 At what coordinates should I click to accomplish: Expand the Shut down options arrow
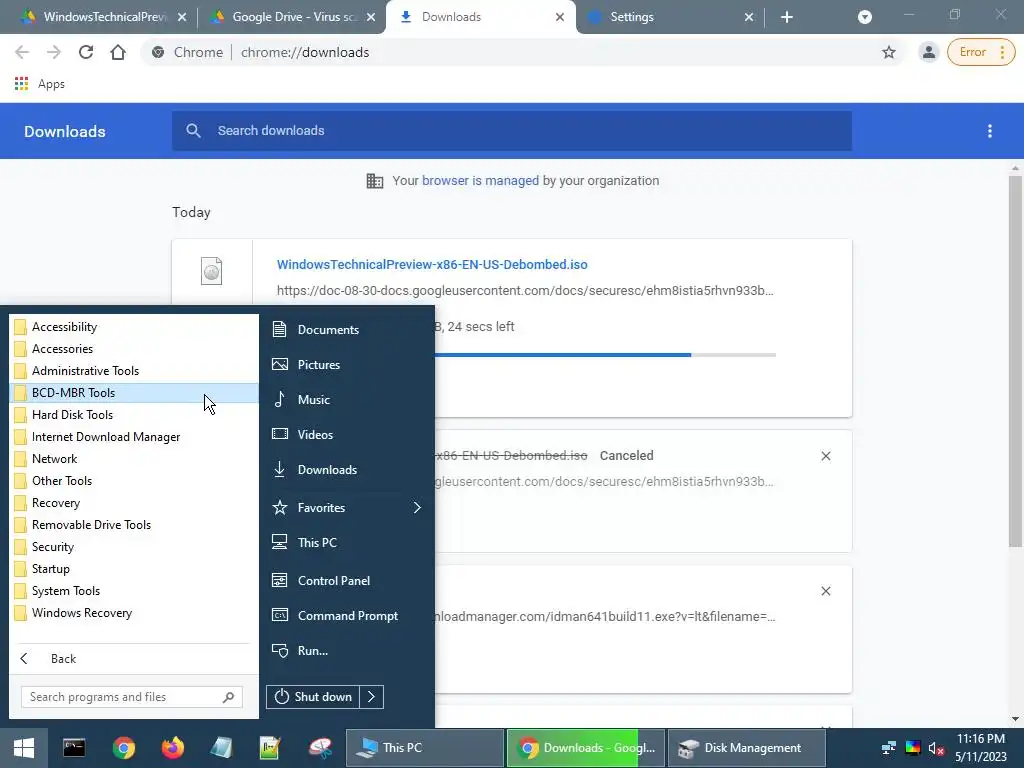[372, 697]
